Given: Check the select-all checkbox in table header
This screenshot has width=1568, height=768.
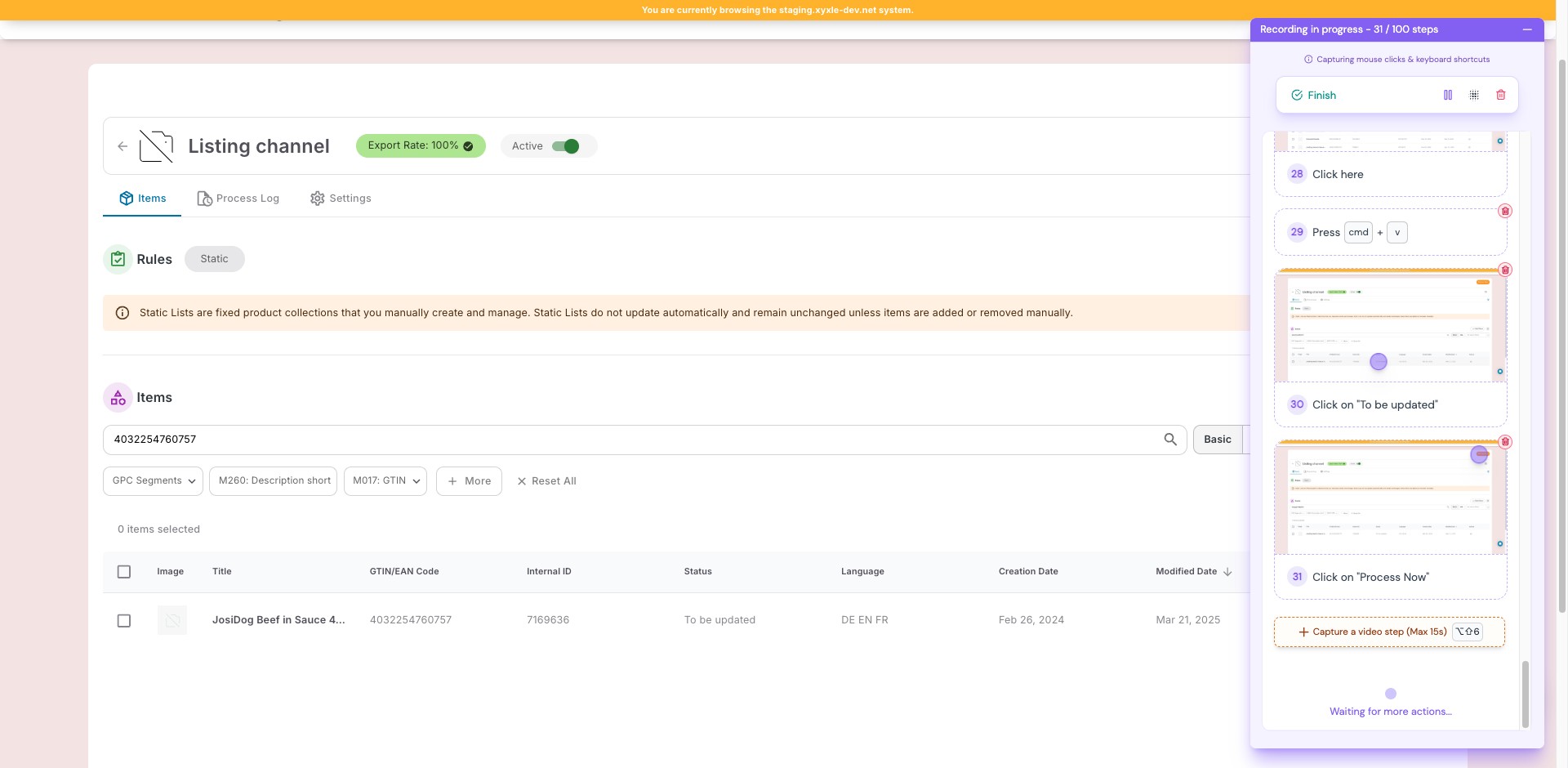Looking at the screenshot, I should click(124, 572).
